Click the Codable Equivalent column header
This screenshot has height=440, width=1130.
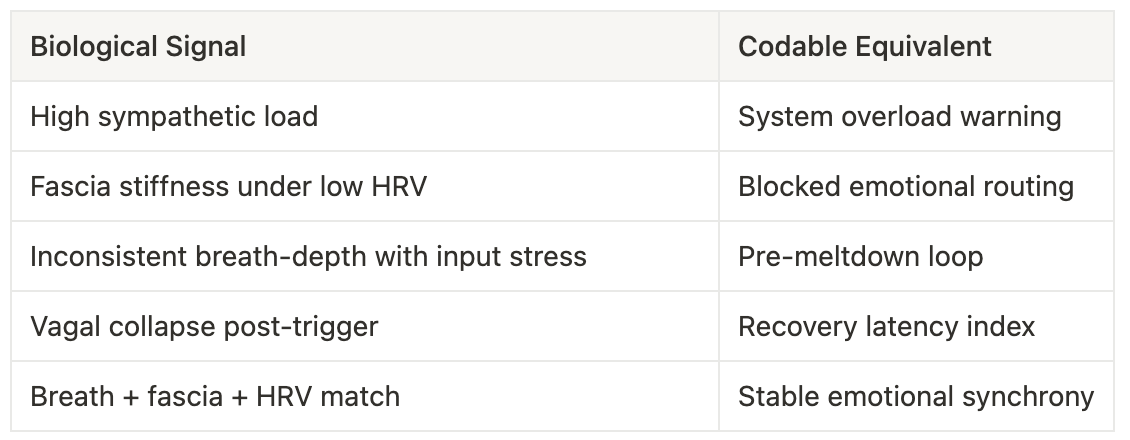tap(916, 46)
